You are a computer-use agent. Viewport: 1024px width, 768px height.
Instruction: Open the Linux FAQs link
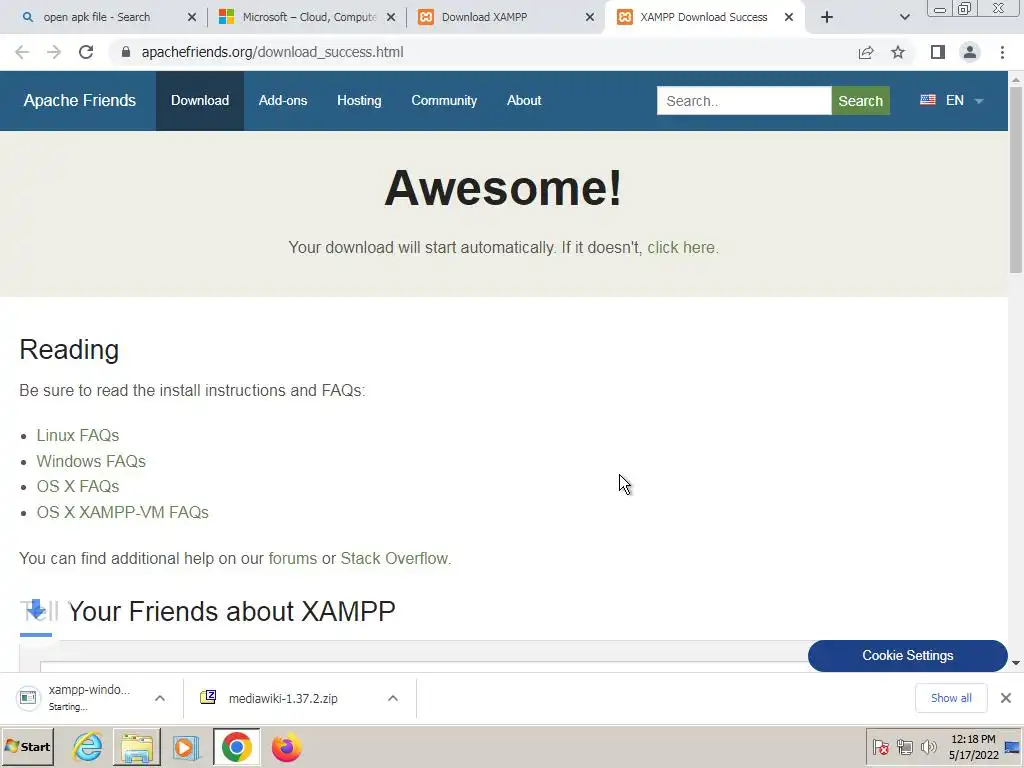coord(78,435)
